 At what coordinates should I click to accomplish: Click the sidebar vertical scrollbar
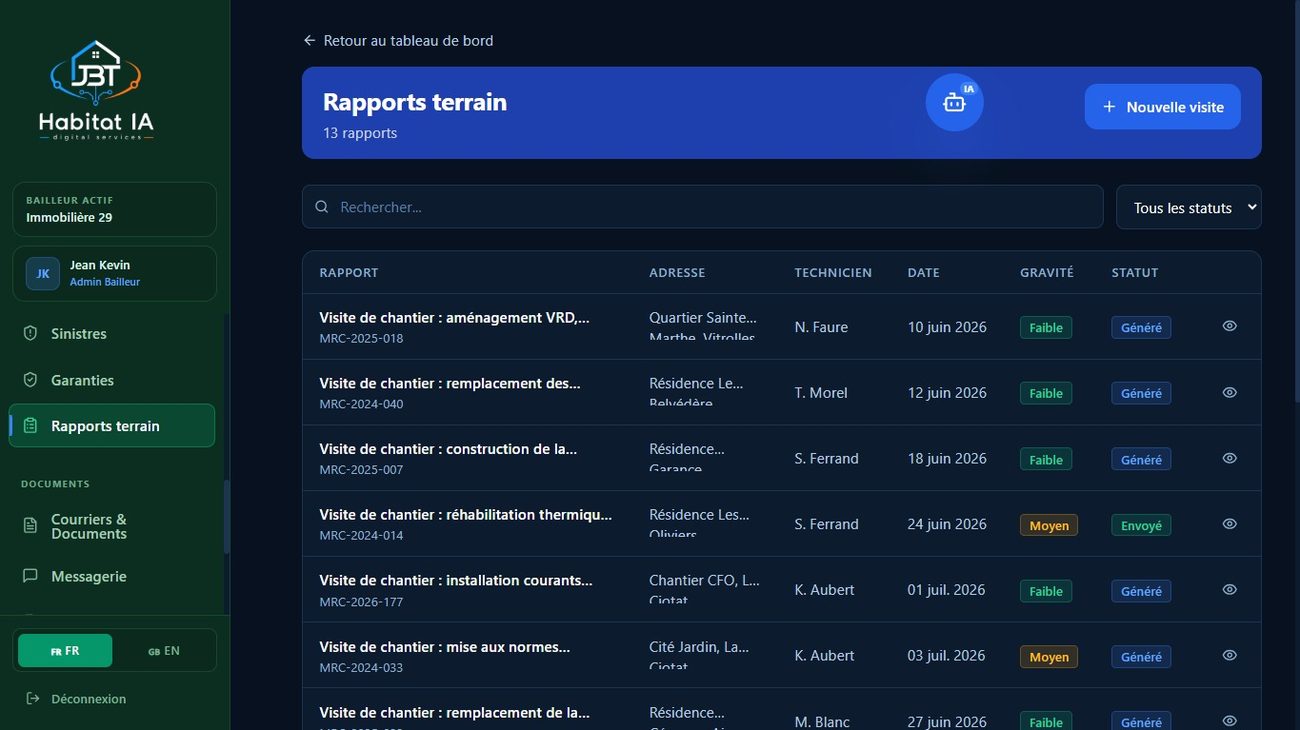226,517
